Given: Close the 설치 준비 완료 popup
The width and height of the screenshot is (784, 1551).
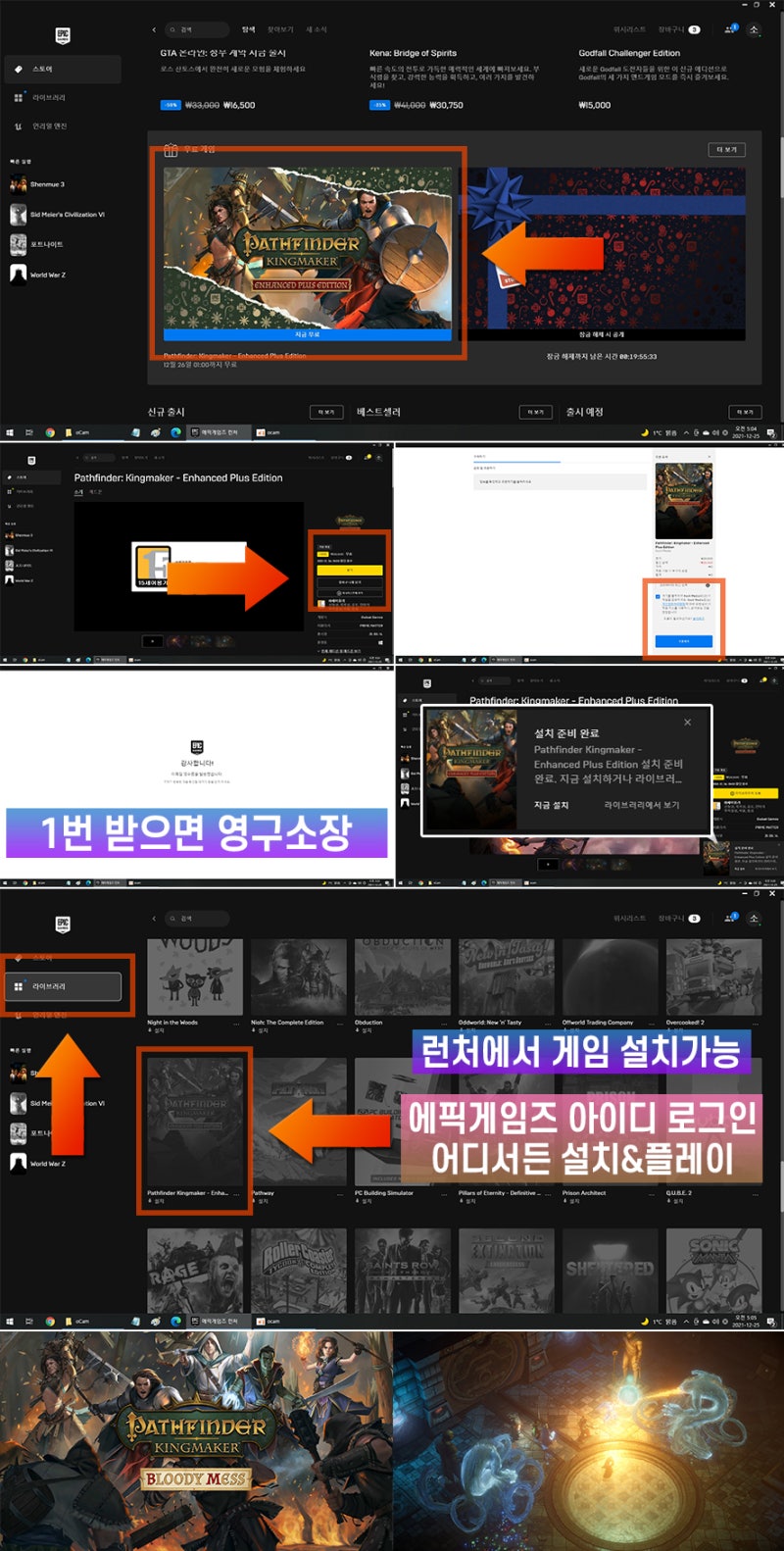Looking at the screenshot, I should [687, 723].
